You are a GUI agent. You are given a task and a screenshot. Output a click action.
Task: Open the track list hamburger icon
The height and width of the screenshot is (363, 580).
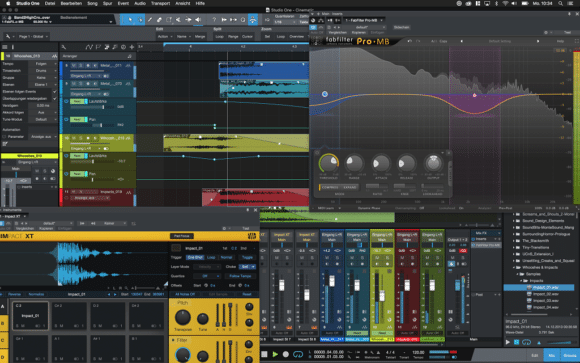(5, 47)
